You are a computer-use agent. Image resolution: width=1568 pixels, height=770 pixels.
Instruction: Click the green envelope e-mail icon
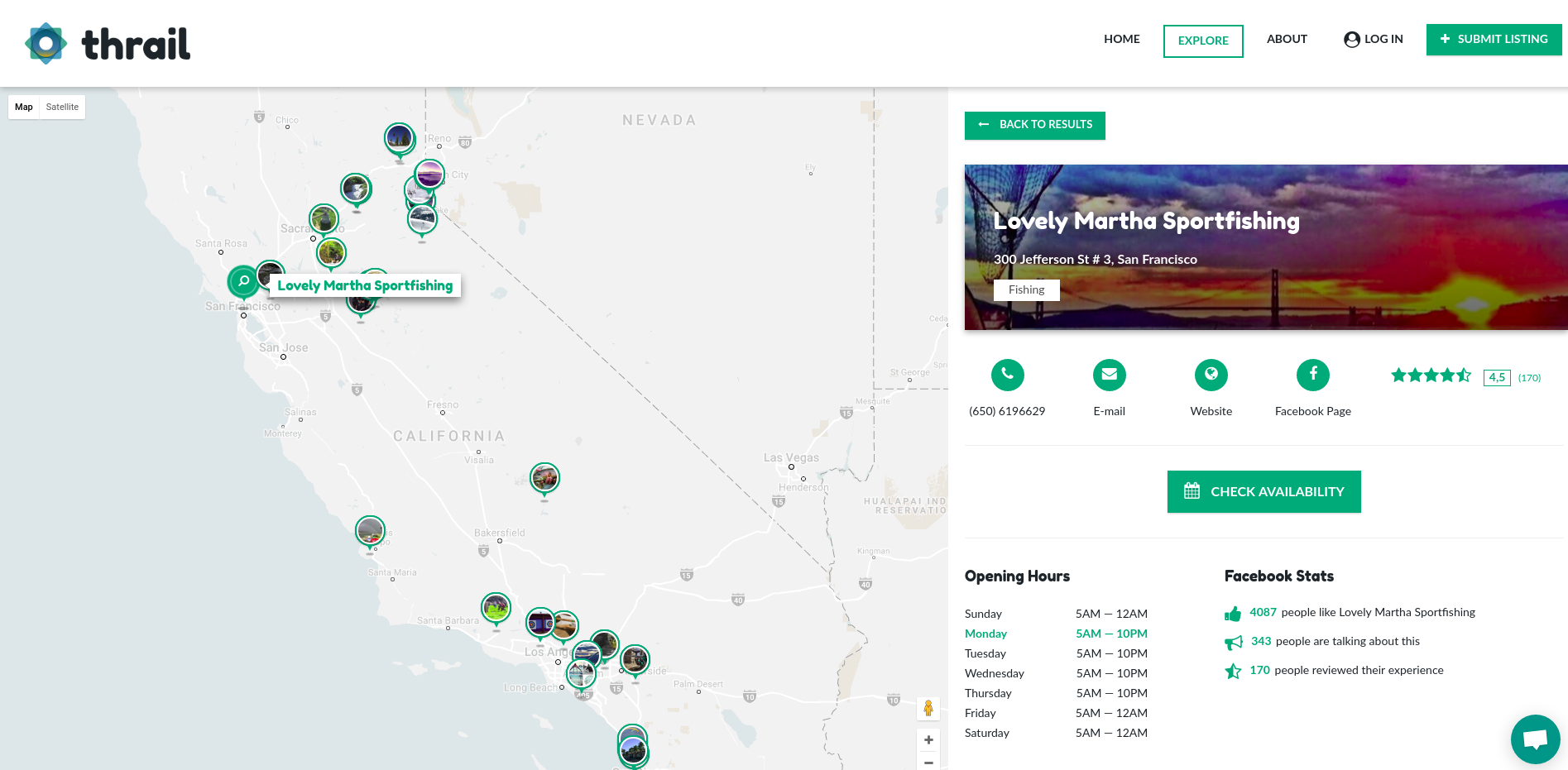[1109, 375]
